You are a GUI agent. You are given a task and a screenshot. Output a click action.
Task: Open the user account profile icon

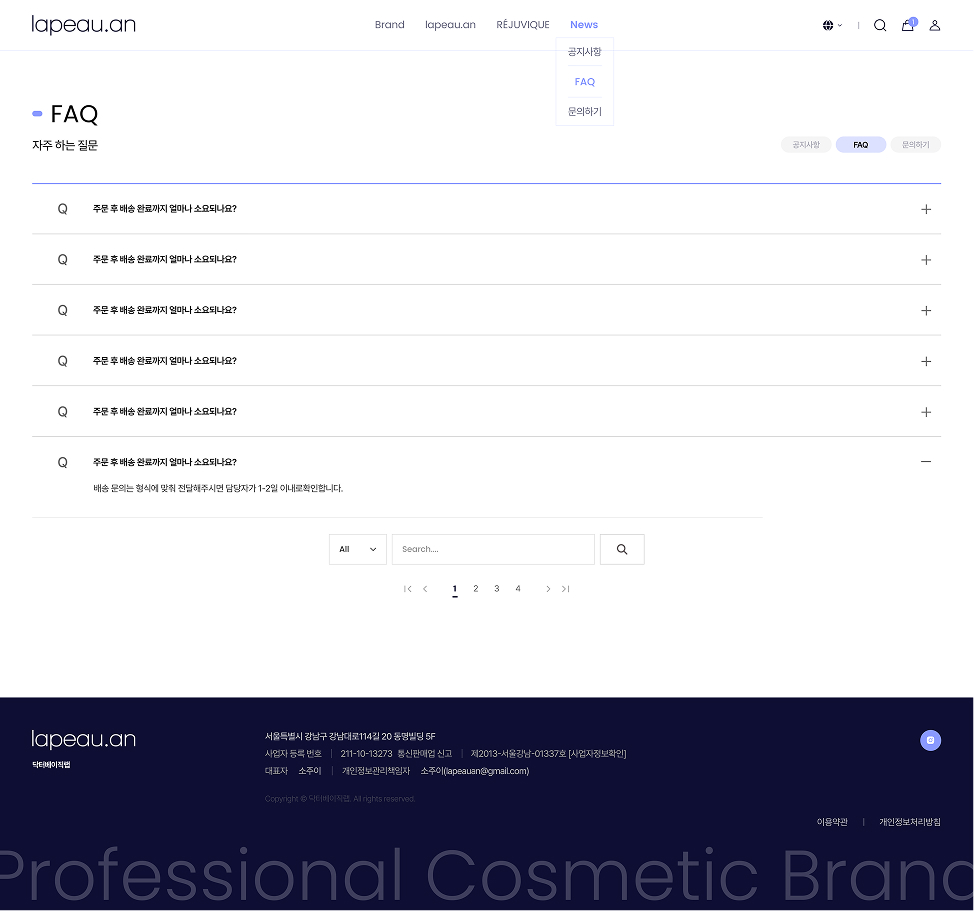tap(934, 25)
